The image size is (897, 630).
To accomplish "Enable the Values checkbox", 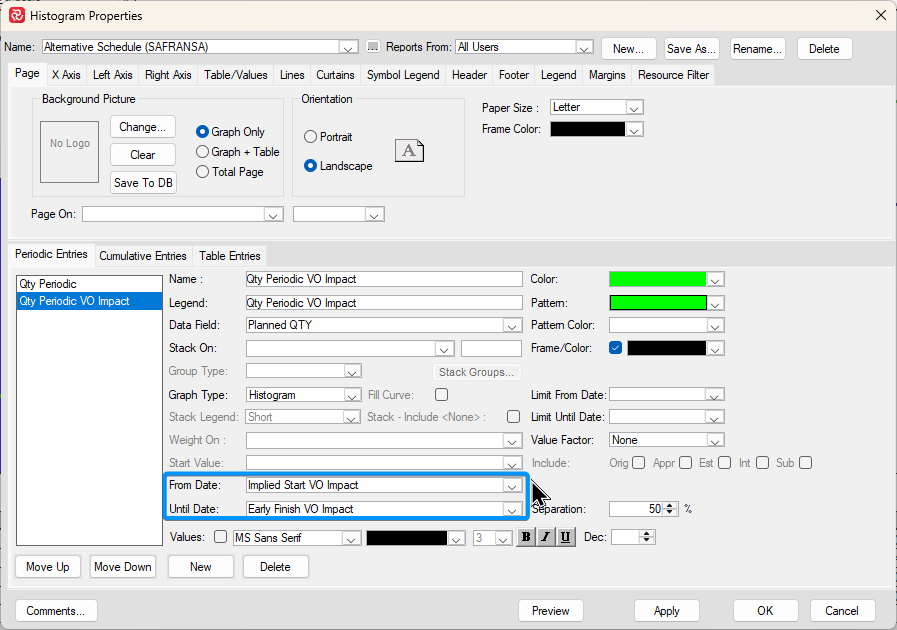I will pyautogui.click(x=221, y=538).
